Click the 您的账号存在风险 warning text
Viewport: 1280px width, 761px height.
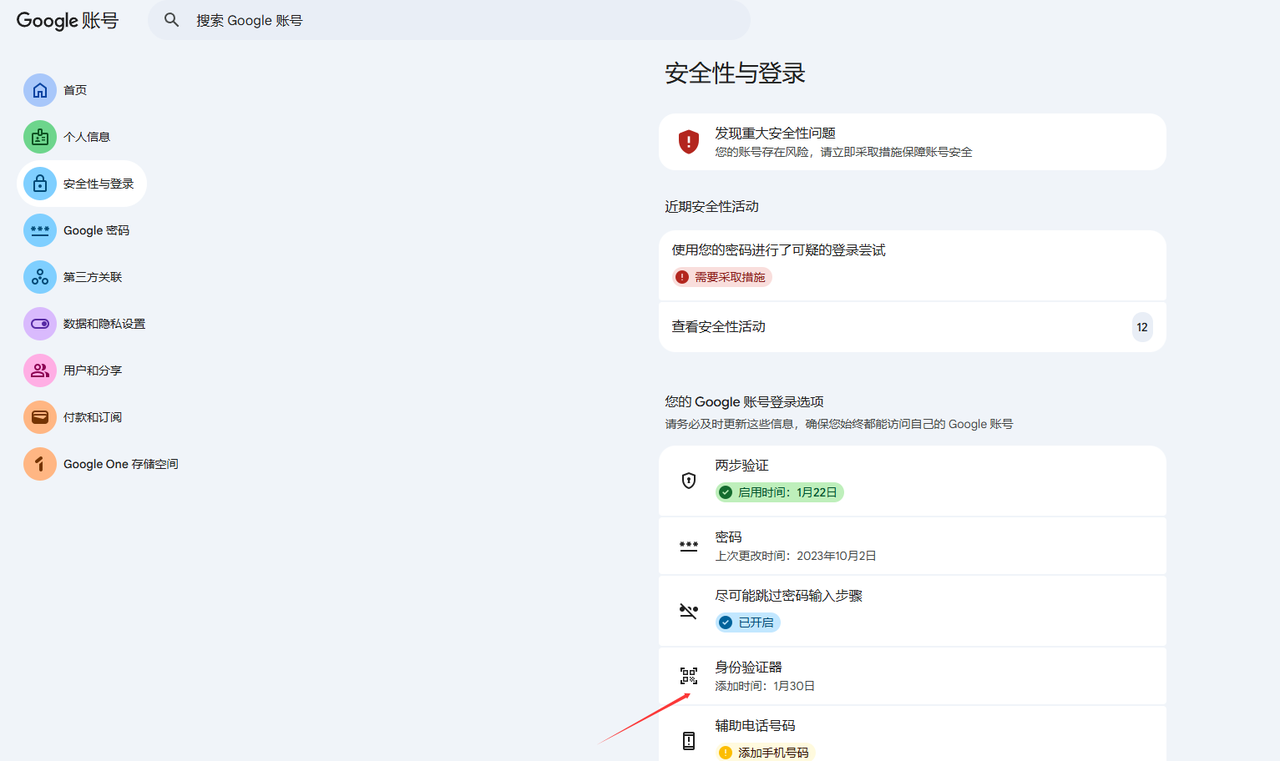click(x=843, y=152)
